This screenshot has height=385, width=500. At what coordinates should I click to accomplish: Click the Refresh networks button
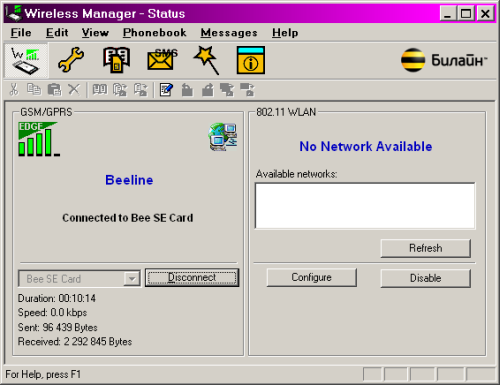[x=426, y=248]
